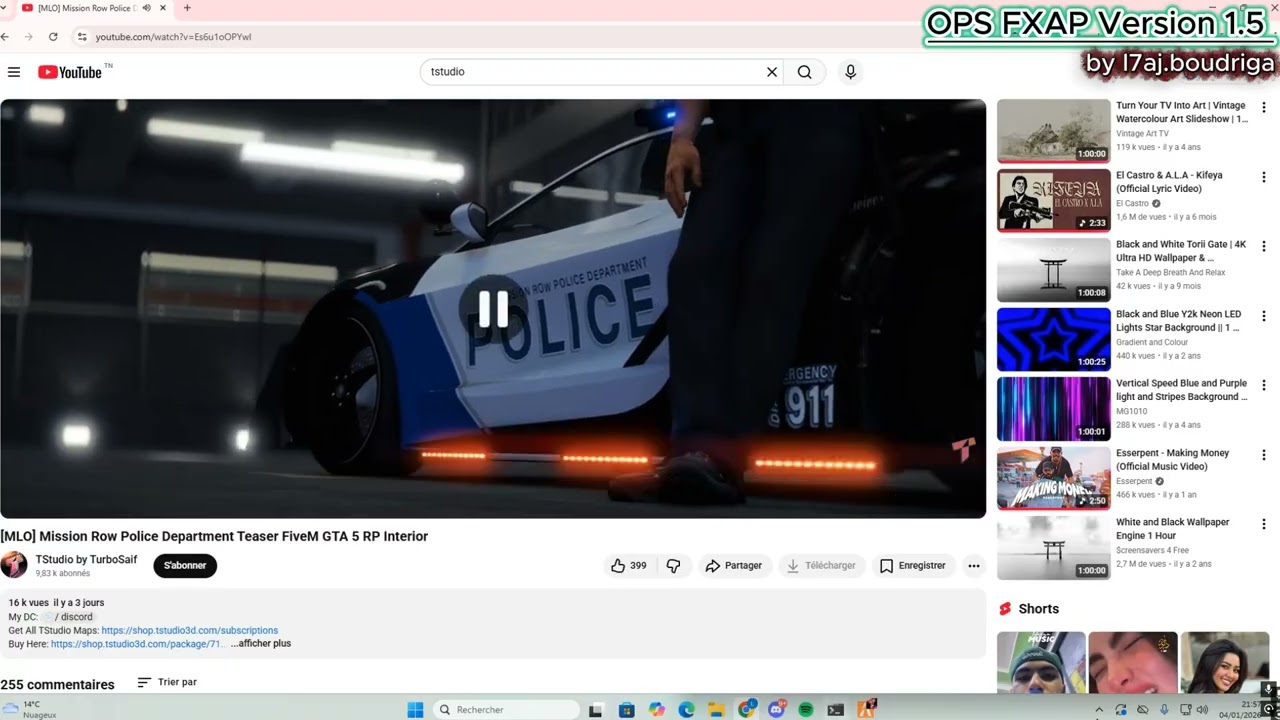
Task: Open options for Y2k Neon LED Lights video
Action: point(1264,316)
